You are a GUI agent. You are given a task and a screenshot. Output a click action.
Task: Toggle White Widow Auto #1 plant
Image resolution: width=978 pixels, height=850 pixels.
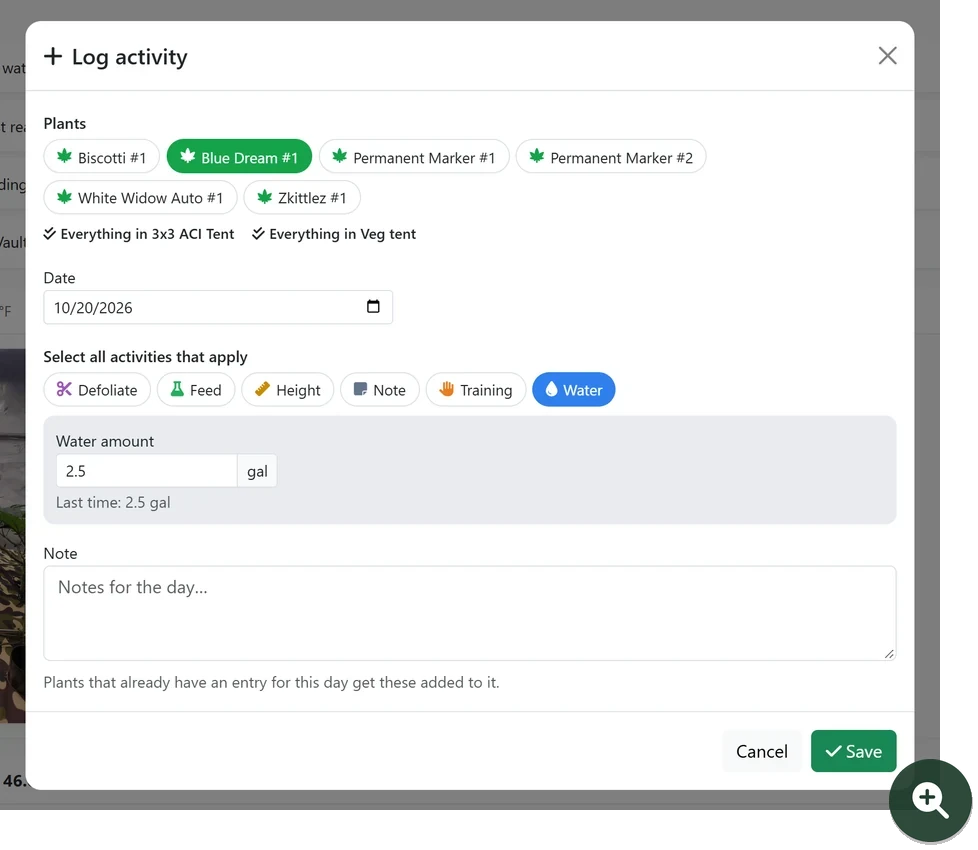[140, 198]
